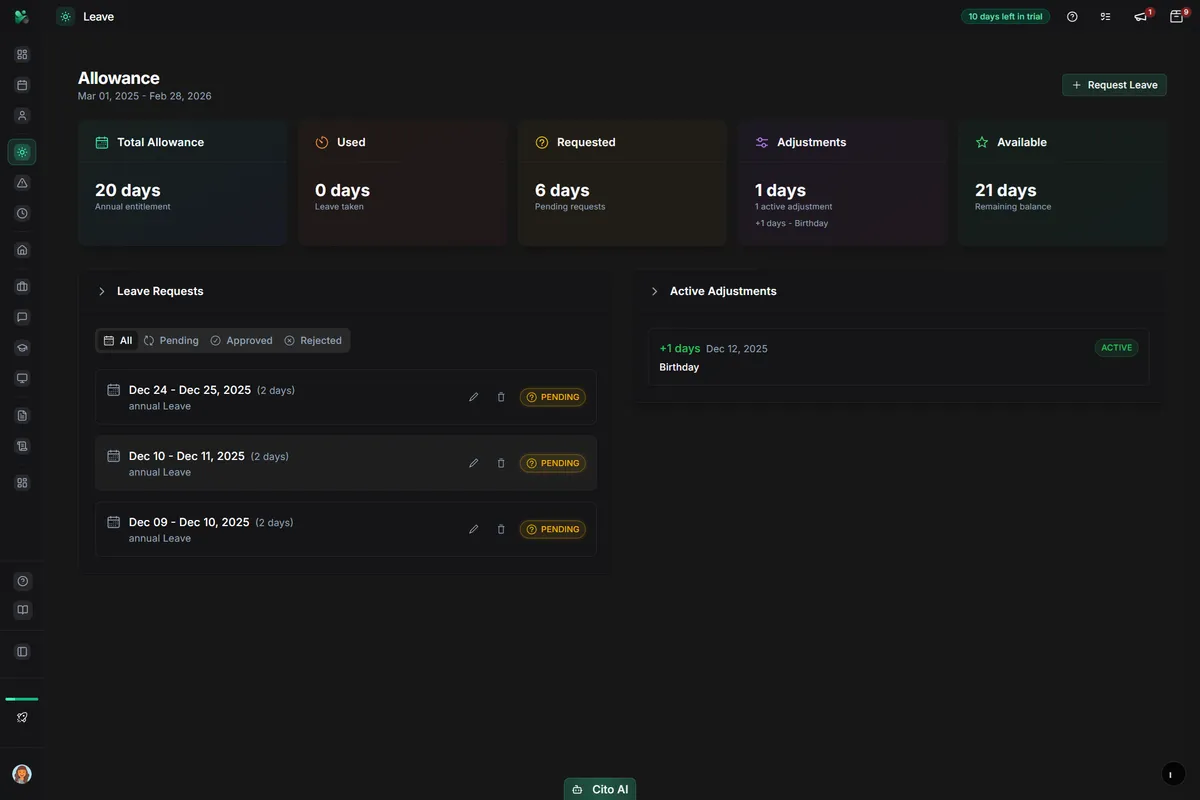The height and width of the screenshot is (800, 1200).
Task: Switch to the Approved filter tab
Action: coord(241,340)
